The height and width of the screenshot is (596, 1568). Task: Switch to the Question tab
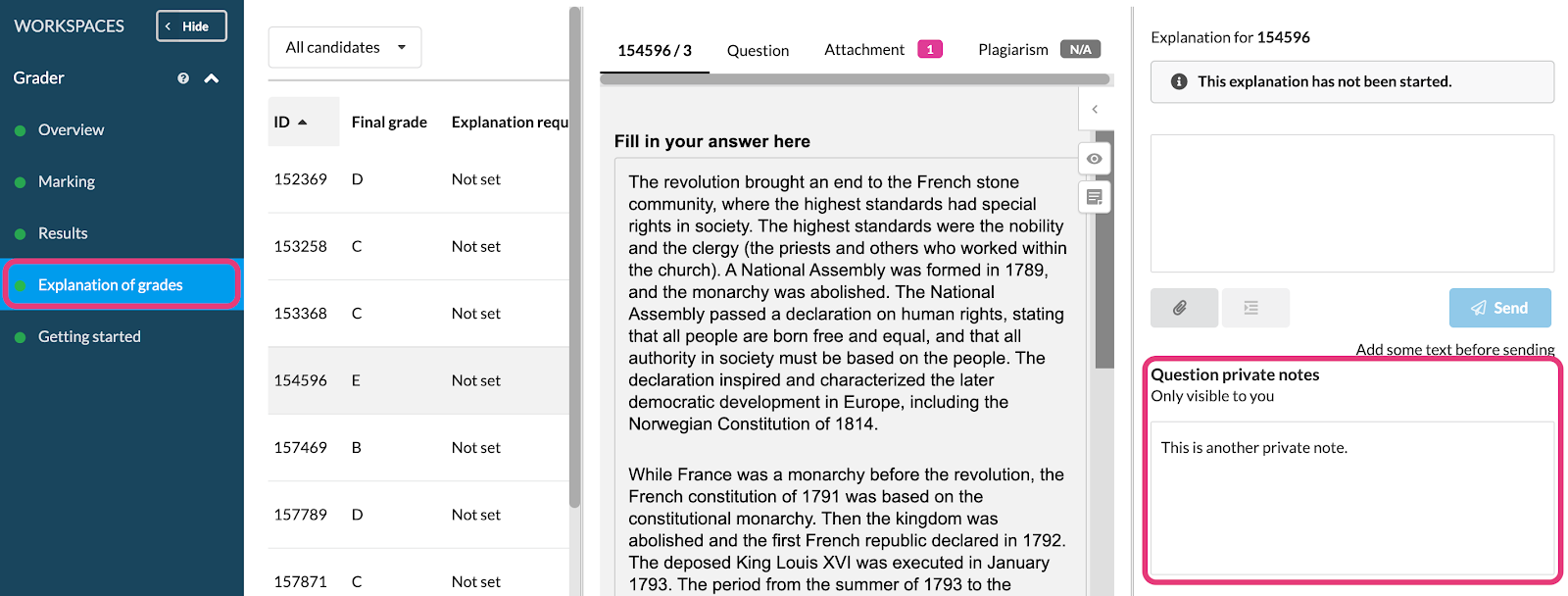point(758,51)
